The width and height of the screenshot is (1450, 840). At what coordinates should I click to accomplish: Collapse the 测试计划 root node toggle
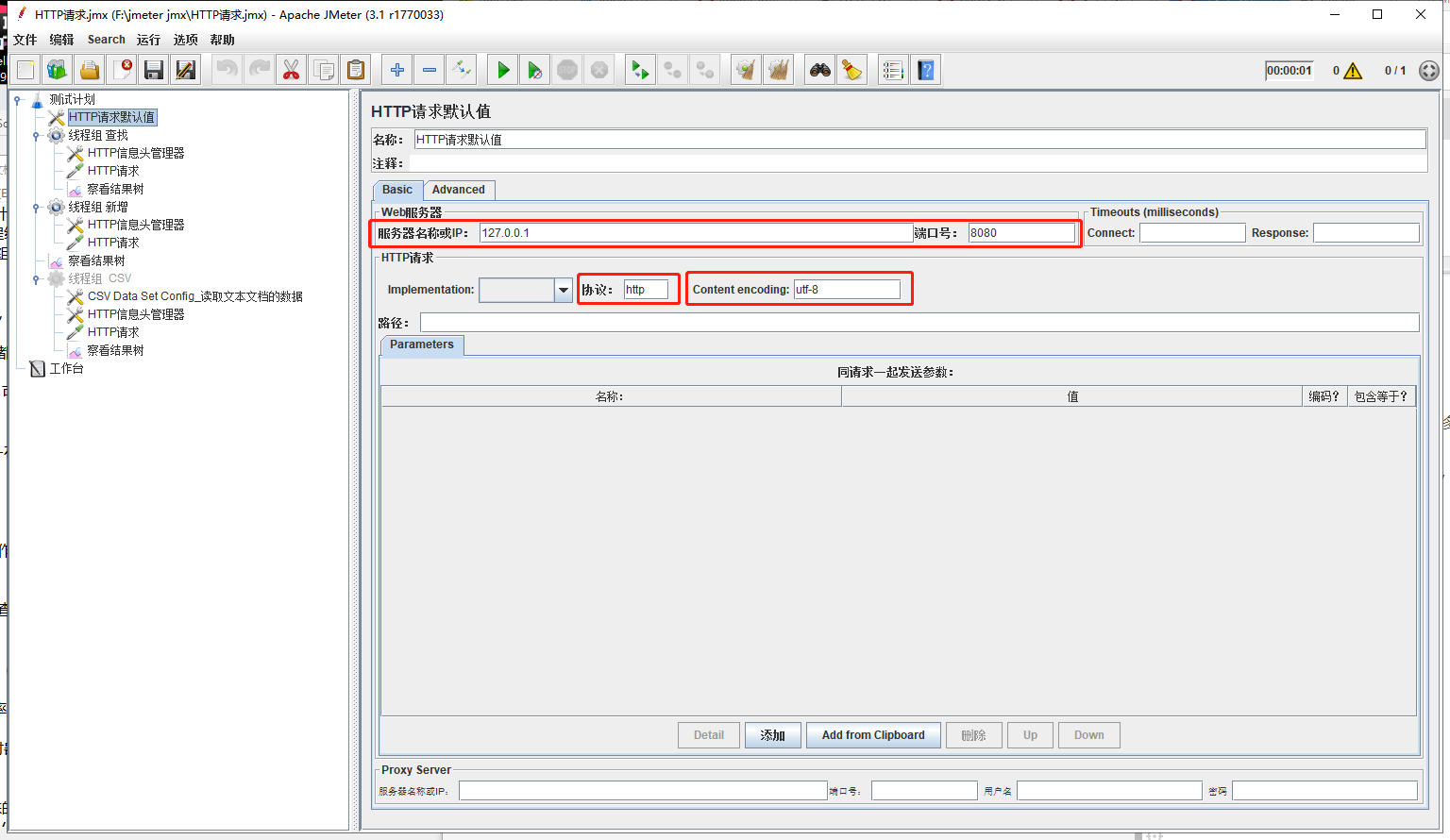point(17,99)
